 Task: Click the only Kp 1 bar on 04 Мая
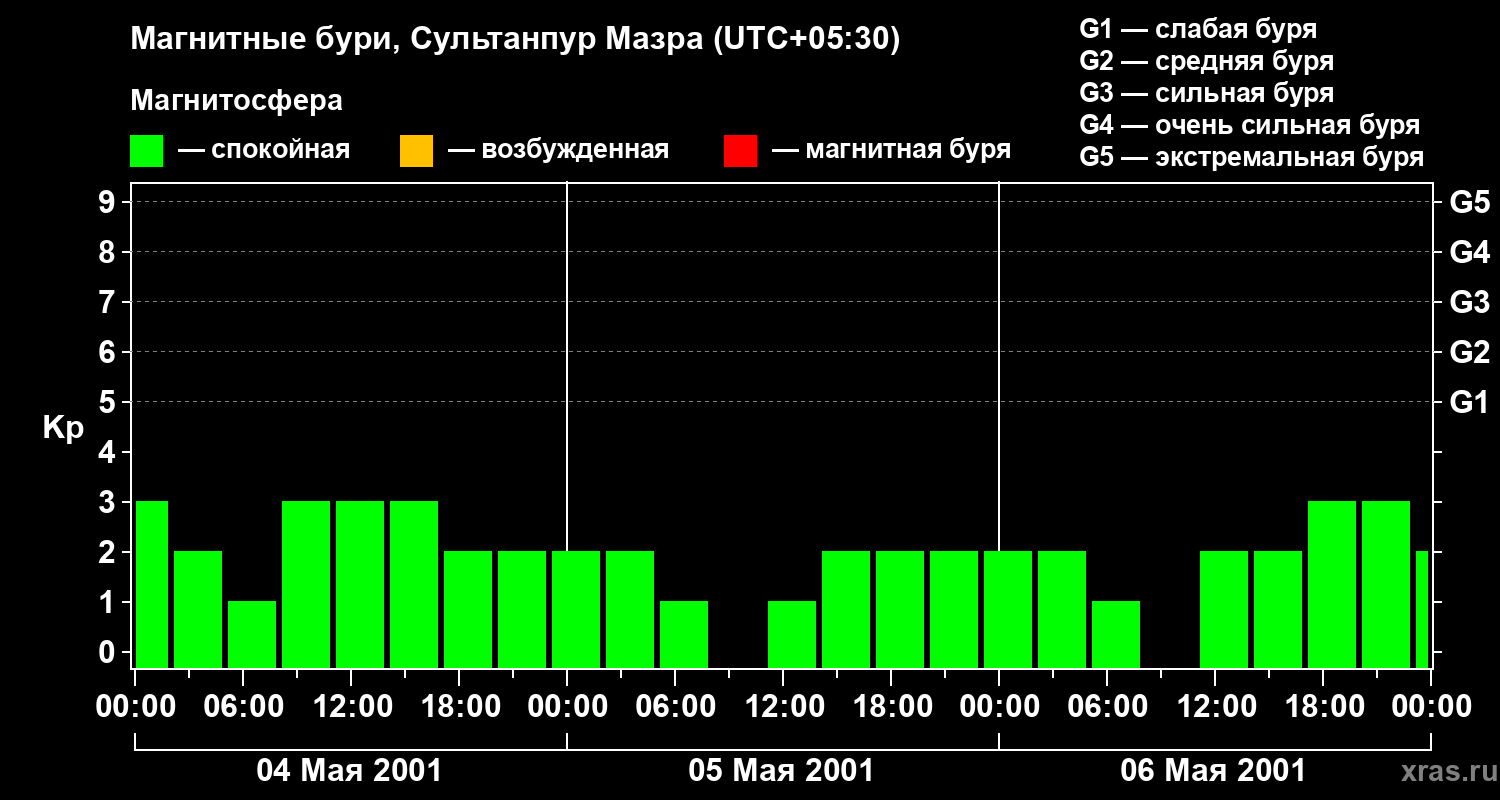tap(252, 634)
